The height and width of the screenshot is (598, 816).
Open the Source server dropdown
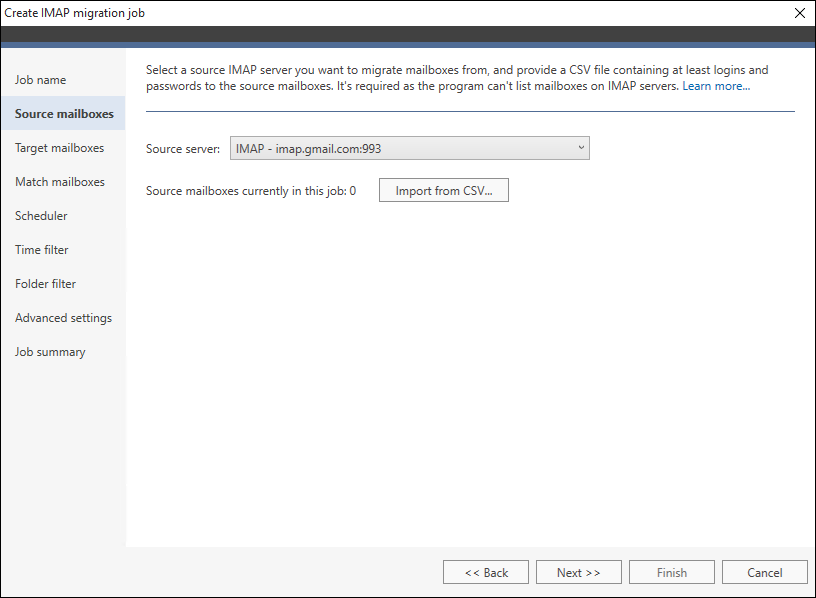click(x=410, y=148)
